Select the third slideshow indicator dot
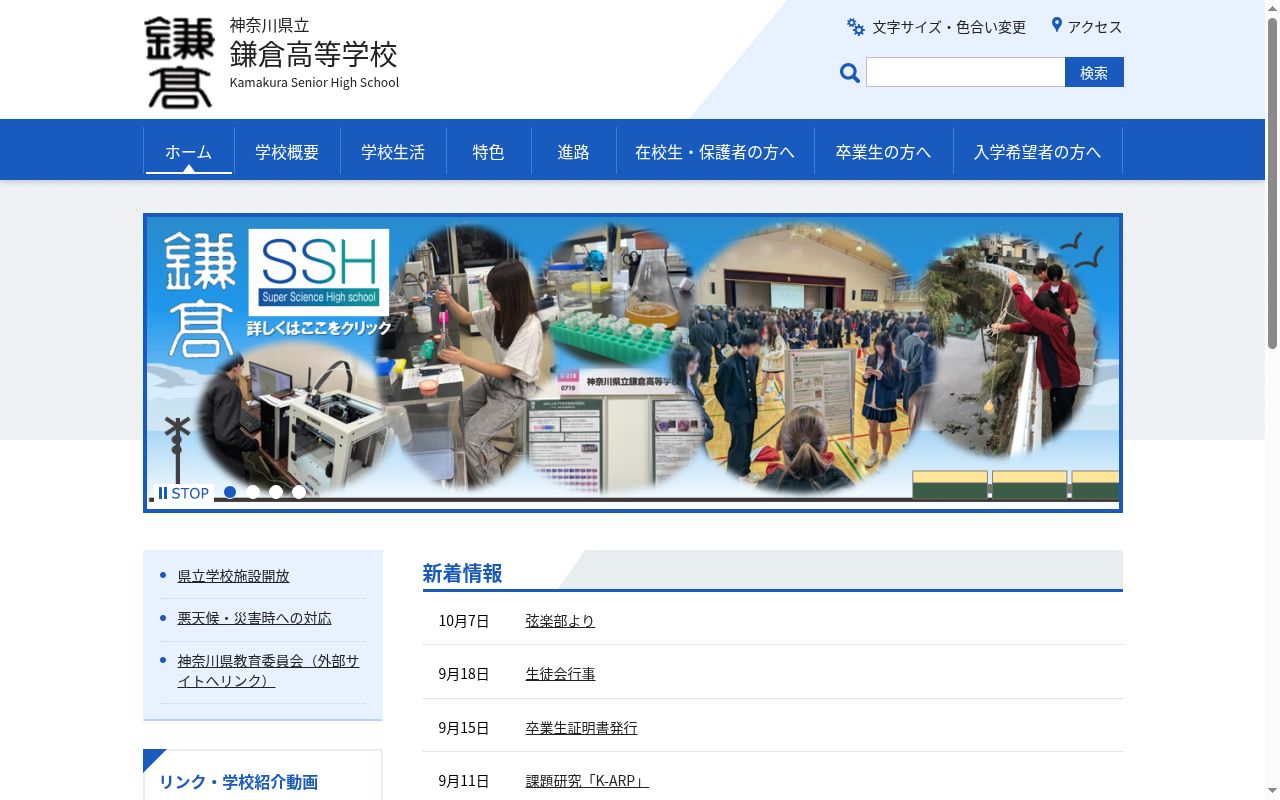This screenshot has height=800, width=1280. [276, 492]
